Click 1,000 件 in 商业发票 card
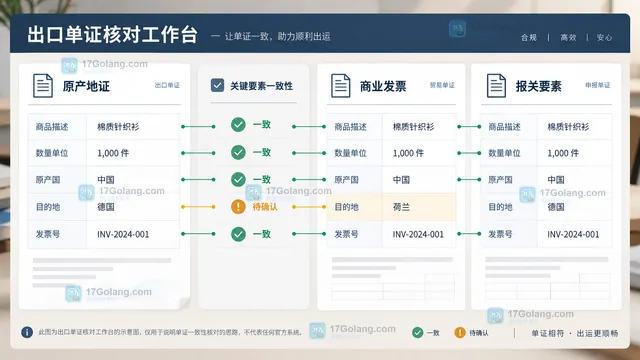 [x=408, y=153]
